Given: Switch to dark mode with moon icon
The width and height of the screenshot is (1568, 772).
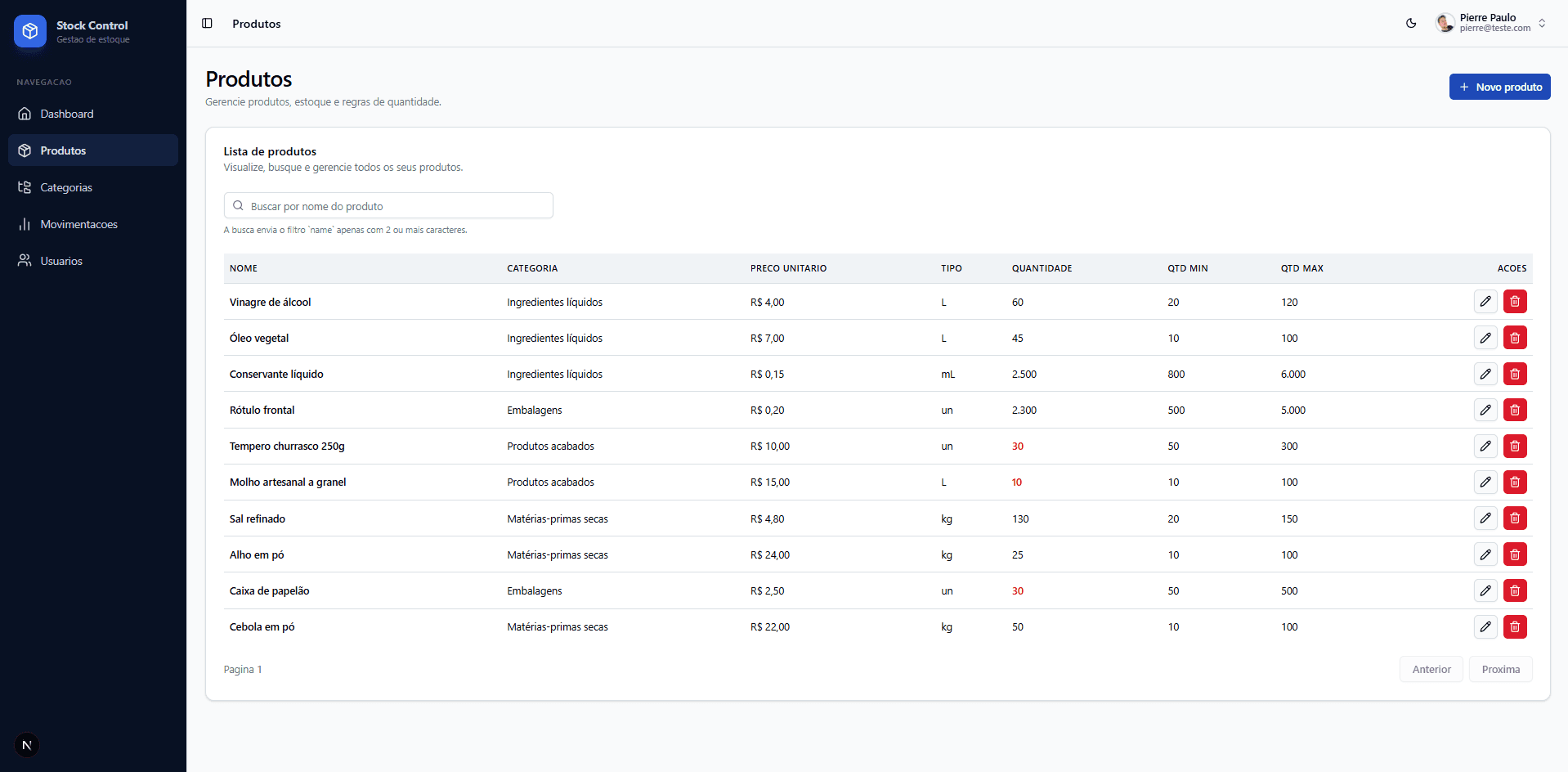Looking at the screenshot, I should (x=1411, y=24).
